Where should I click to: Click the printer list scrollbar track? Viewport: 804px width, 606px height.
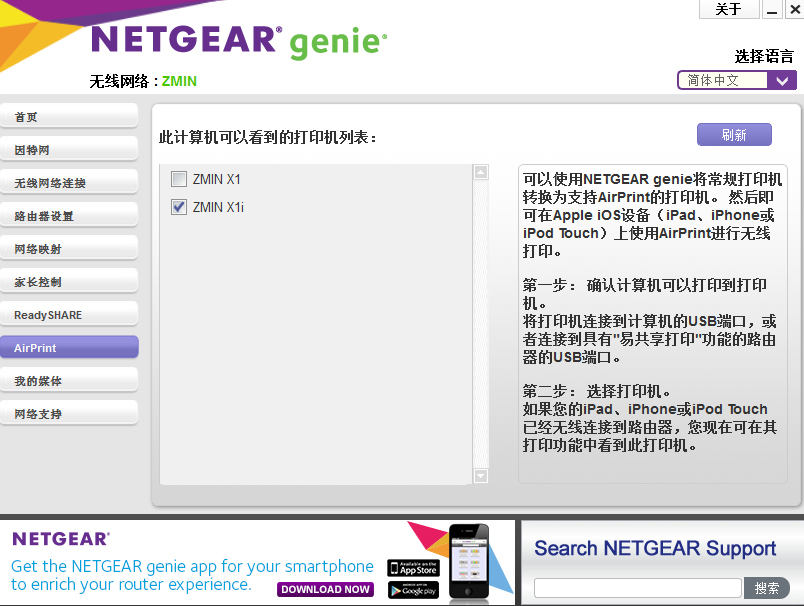[x=480, y=324]
